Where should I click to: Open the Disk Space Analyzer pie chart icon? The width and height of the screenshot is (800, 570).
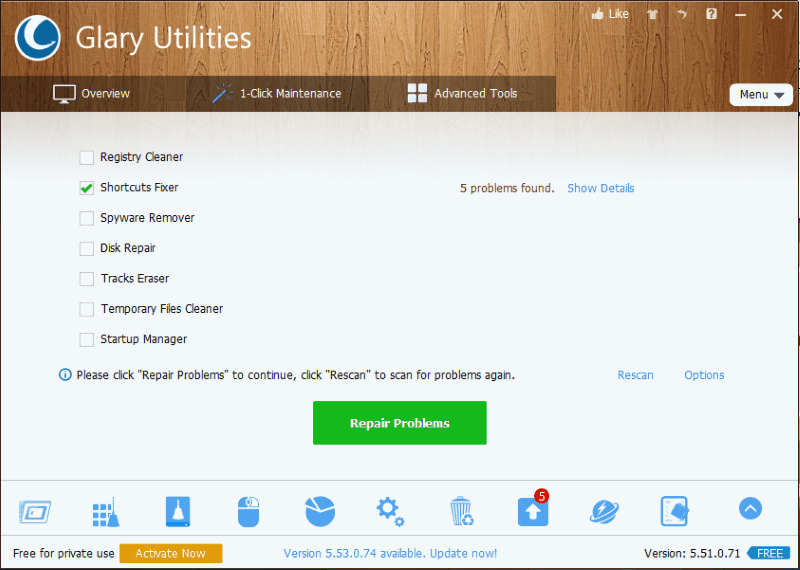320,511
